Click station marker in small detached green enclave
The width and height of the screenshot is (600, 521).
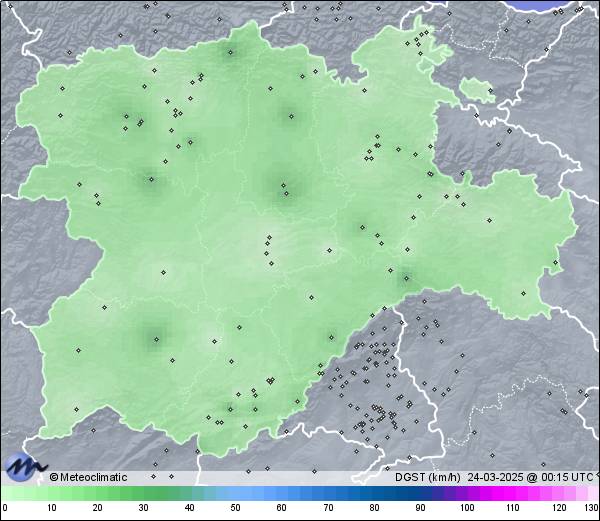[490, 89]
